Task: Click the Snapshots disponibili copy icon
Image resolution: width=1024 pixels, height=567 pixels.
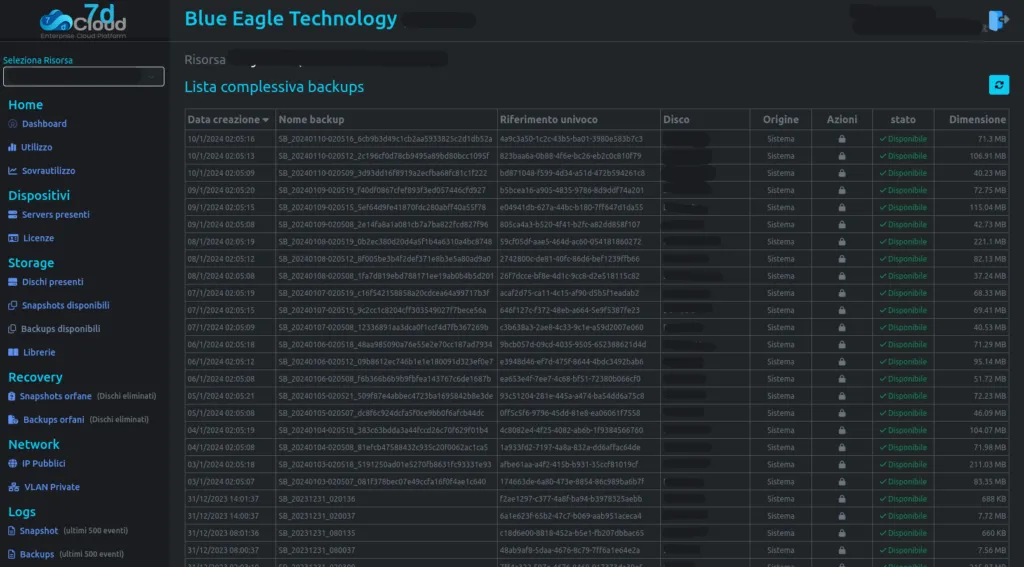Action: [12, 305]
